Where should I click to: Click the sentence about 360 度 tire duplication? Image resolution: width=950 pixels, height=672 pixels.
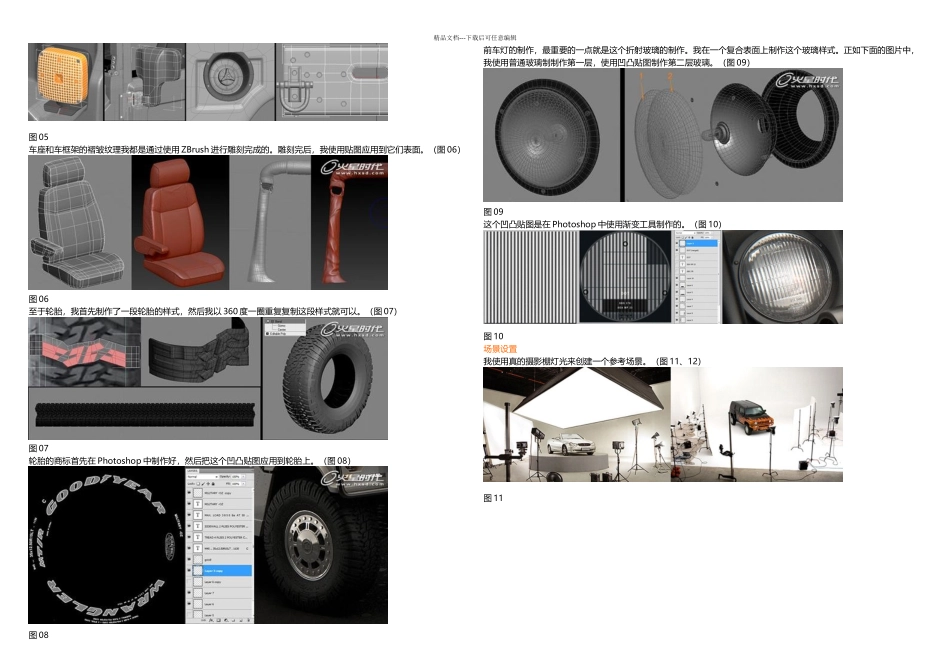213,311
